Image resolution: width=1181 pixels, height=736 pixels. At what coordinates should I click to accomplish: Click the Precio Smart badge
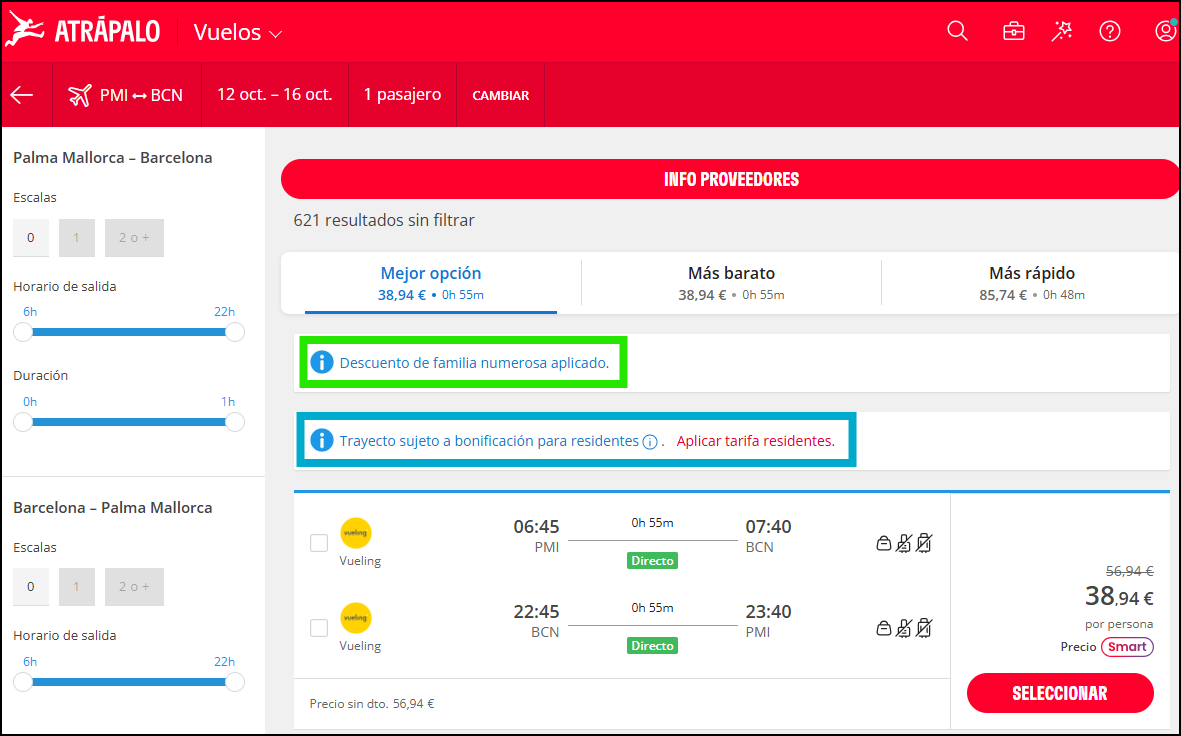(1127, 646)
